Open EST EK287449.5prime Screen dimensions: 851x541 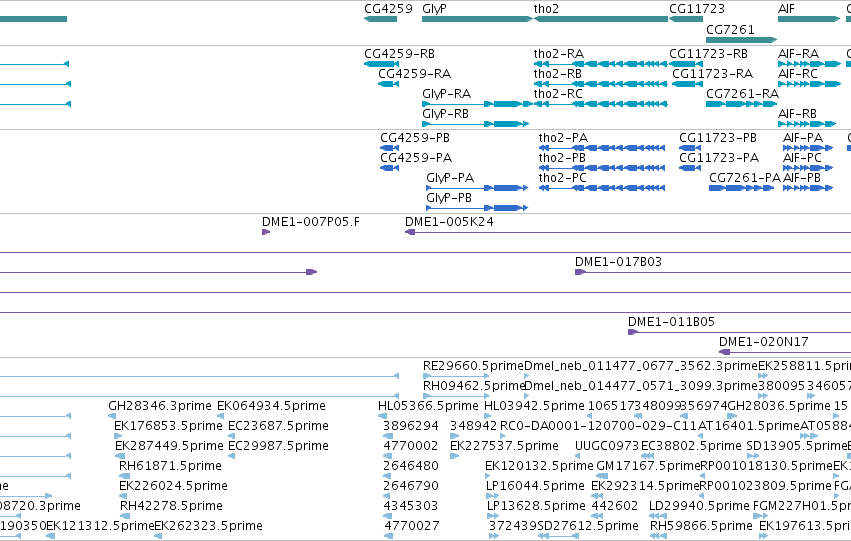pyautogui.click(x=120, y=456)
